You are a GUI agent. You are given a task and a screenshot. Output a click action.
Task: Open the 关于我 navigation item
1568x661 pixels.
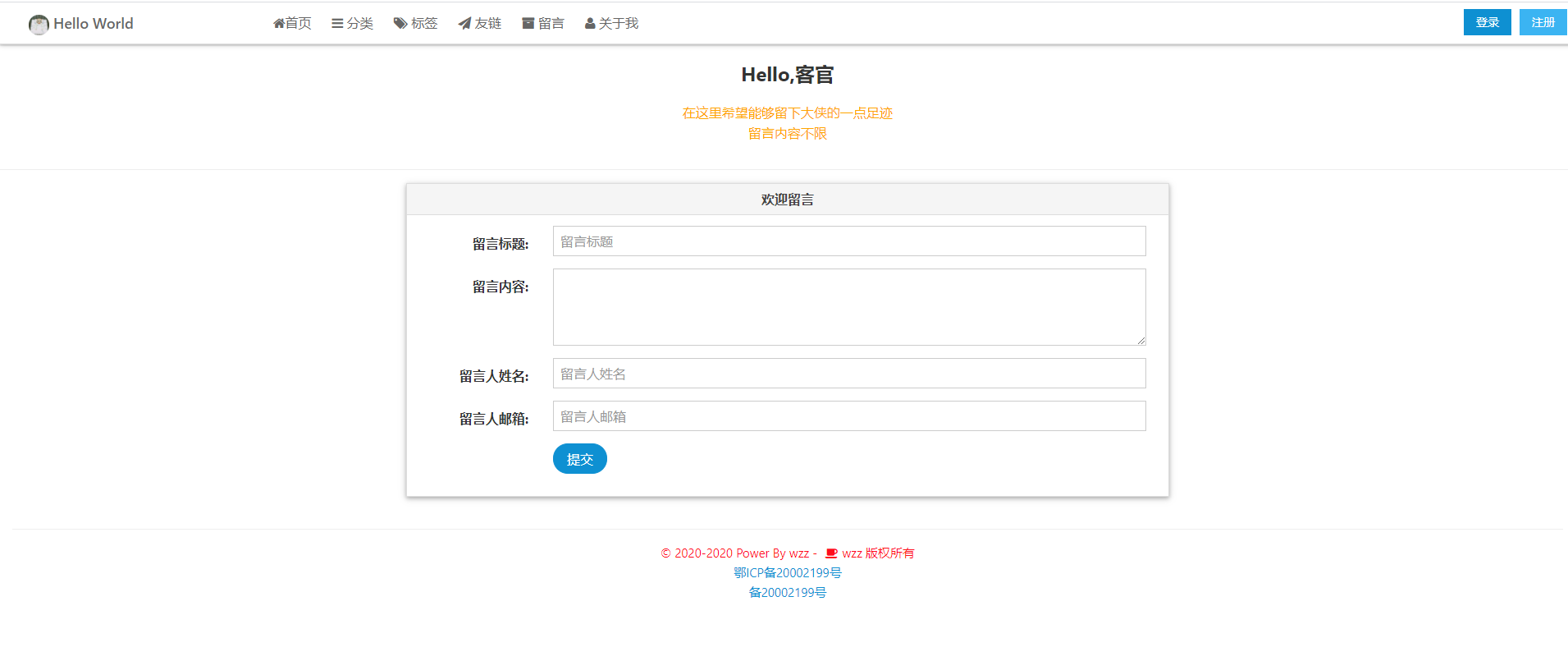click(x=611, y=23)
